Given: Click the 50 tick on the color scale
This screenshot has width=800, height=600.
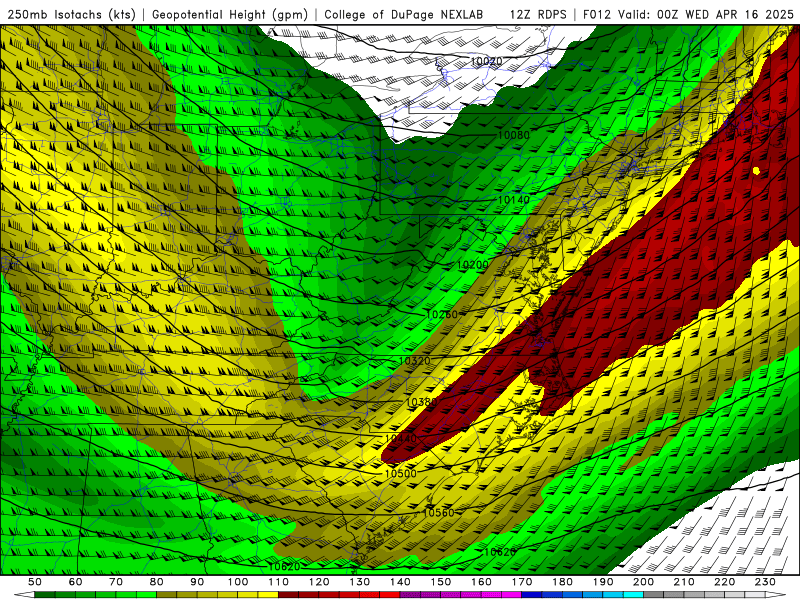Looking at the screenshot, I should (x=35, y=582).
